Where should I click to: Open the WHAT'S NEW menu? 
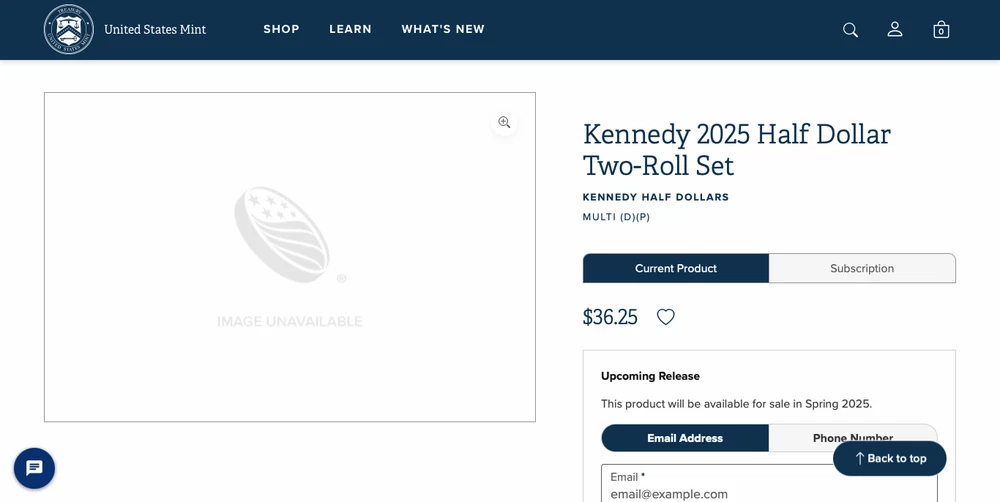point(443,29)
